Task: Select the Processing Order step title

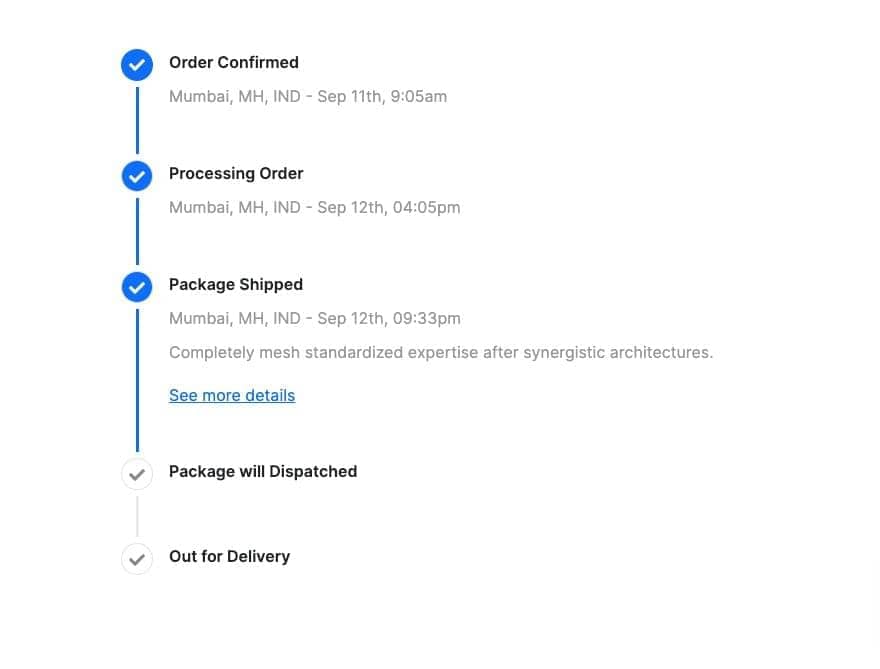Action: pos(236,173)
